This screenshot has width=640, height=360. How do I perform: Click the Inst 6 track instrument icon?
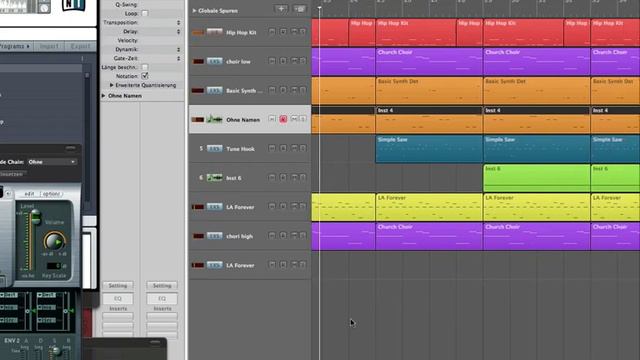pyautogui.click(x=214, y=178)
